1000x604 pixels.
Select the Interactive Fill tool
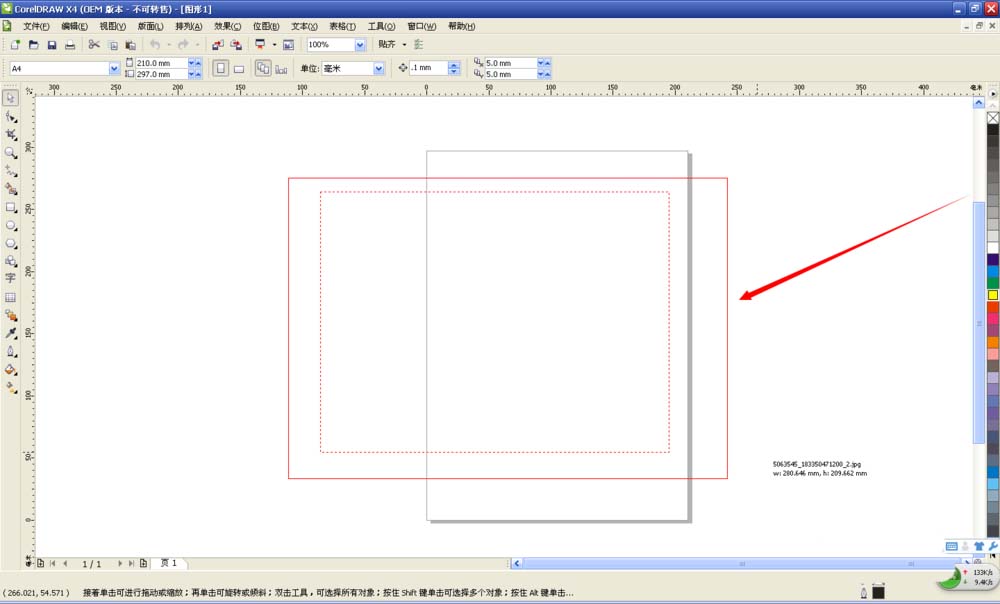click(11, 388)
